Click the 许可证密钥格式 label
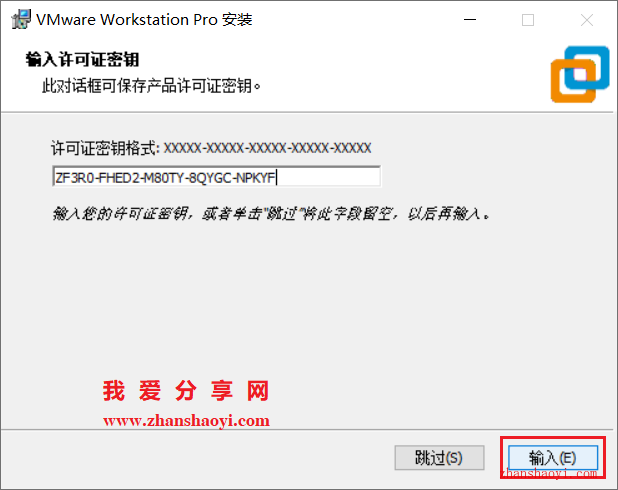 105,148
